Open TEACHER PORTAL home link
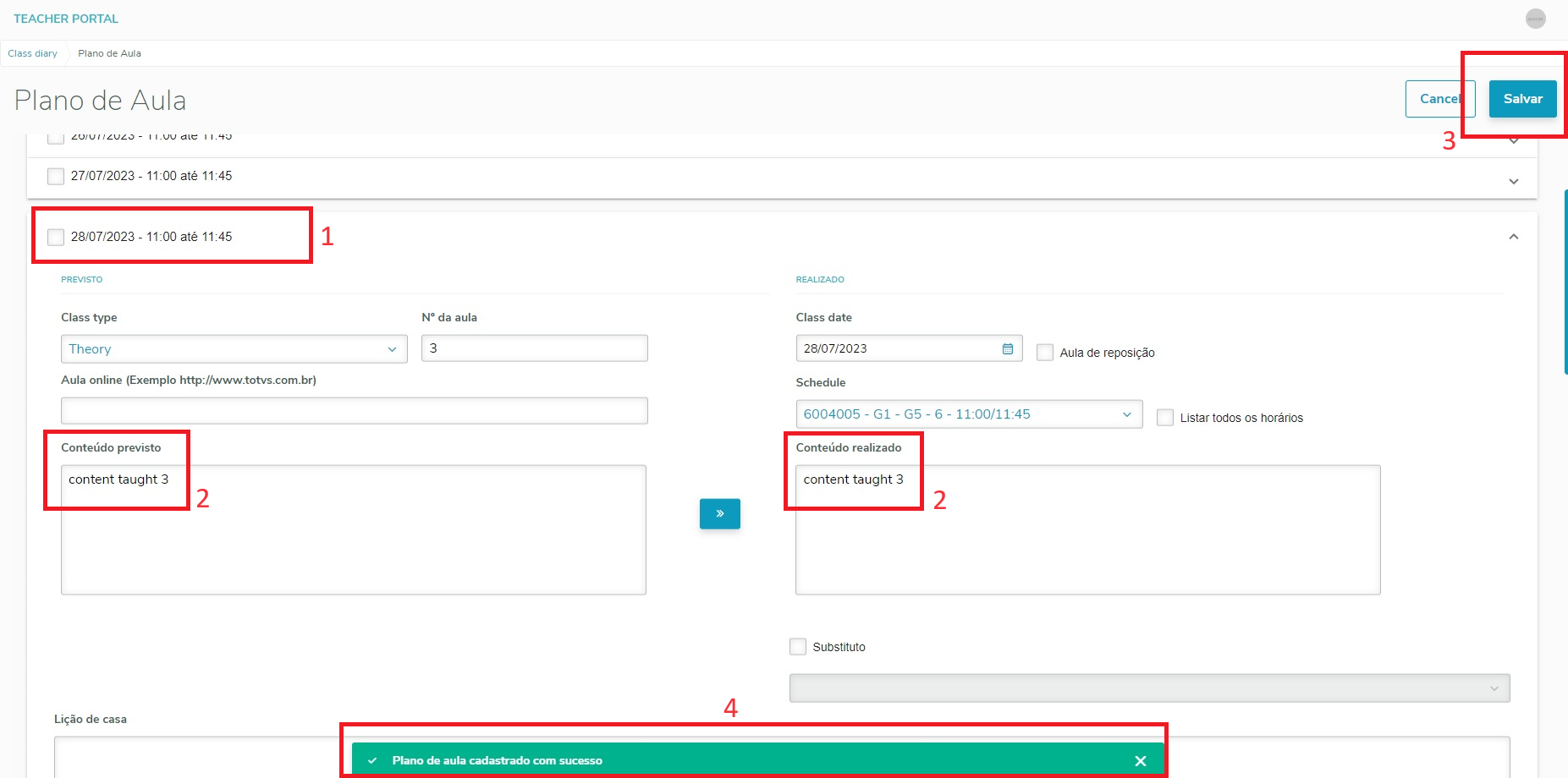 point(66,19)
